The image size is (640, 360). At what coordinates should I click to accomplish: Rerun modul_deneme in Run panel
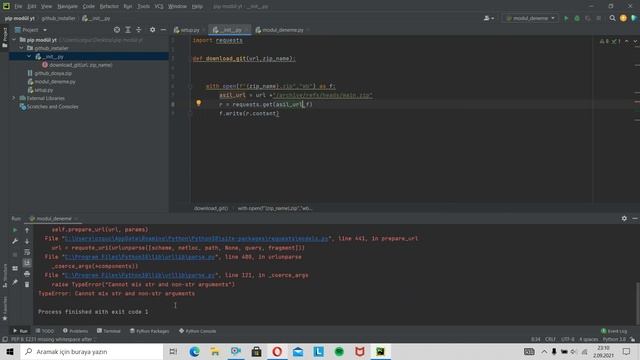pos(15,230)
